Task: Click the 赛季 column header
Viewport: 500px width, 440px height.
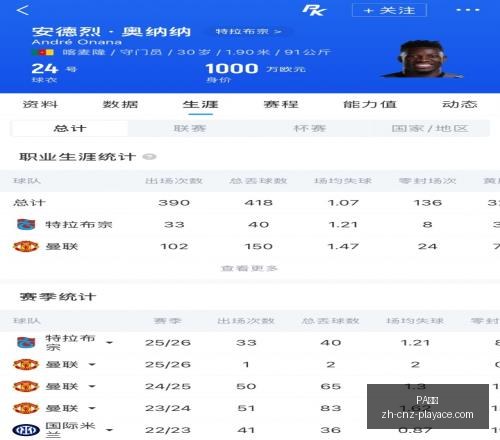Action: click(168, 321)
